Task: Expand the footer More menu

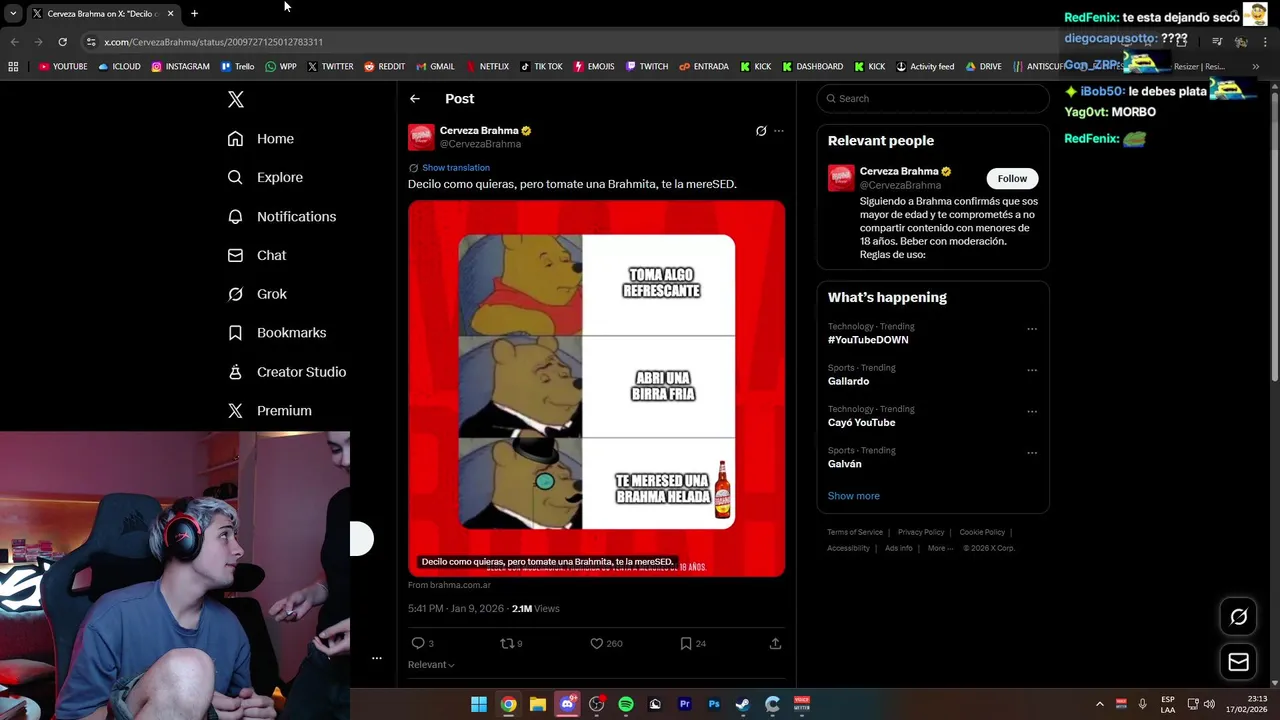Action: (x=940, y=548)
